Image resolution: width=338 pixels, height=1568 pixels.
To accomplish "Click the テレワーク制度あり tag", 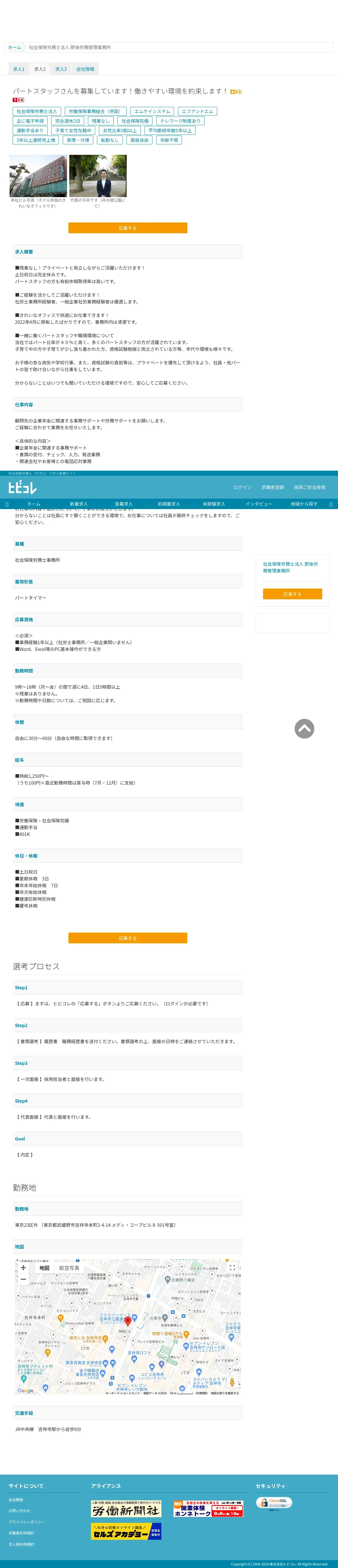I will pyautogui.click(x=180, y=121).
